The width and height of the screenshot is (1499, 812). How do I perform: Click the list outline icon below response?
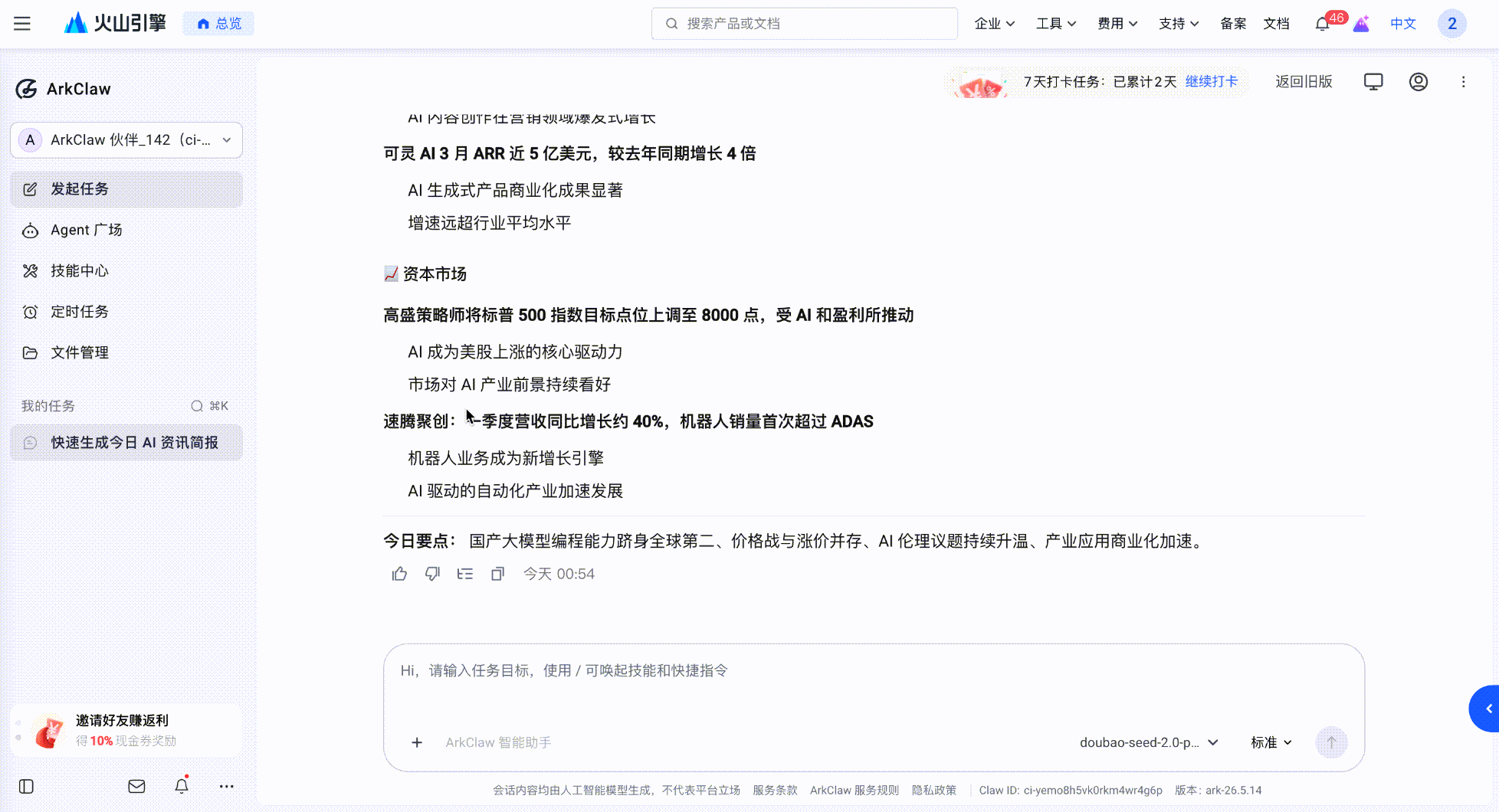click(465, 574)
